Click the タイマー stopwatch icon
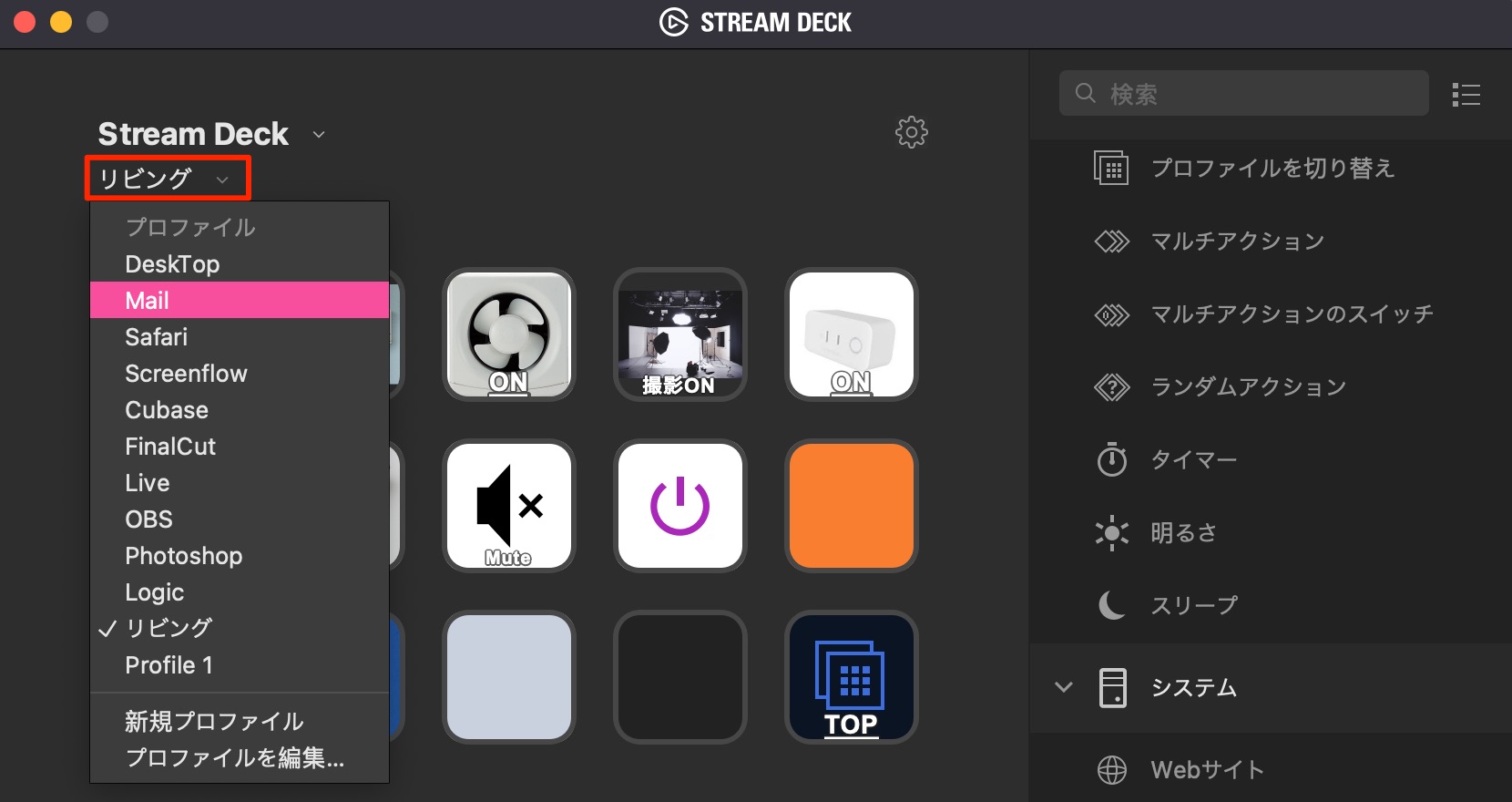The height and width of the screenshot is (802, 1512). (x=1111, y=459)
